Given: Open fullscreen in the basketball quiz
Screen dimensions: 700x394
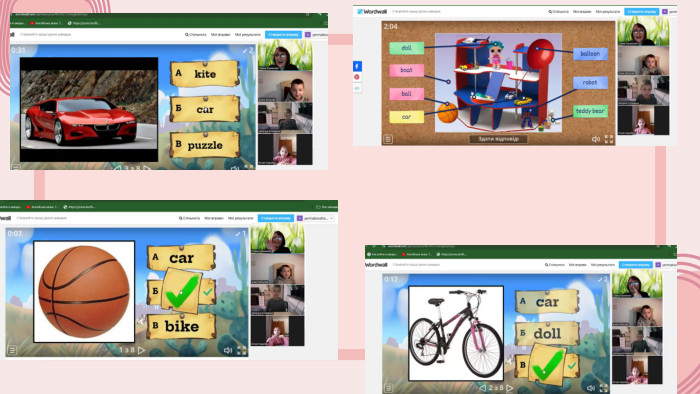Looking at the screenshot, I should (242, 350).
